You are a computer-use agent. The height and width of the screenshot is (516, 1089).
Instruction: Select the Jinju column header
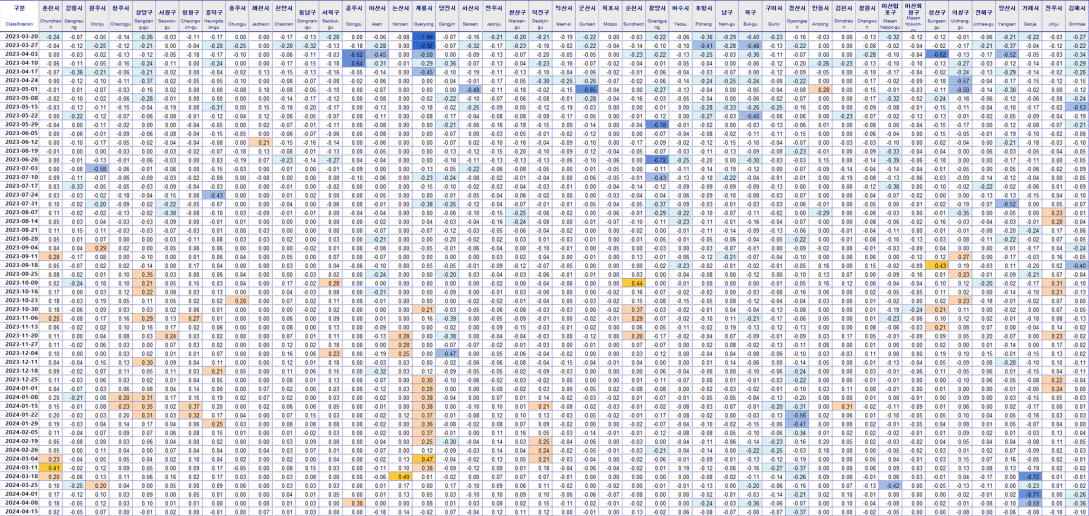click(1054, 17)
